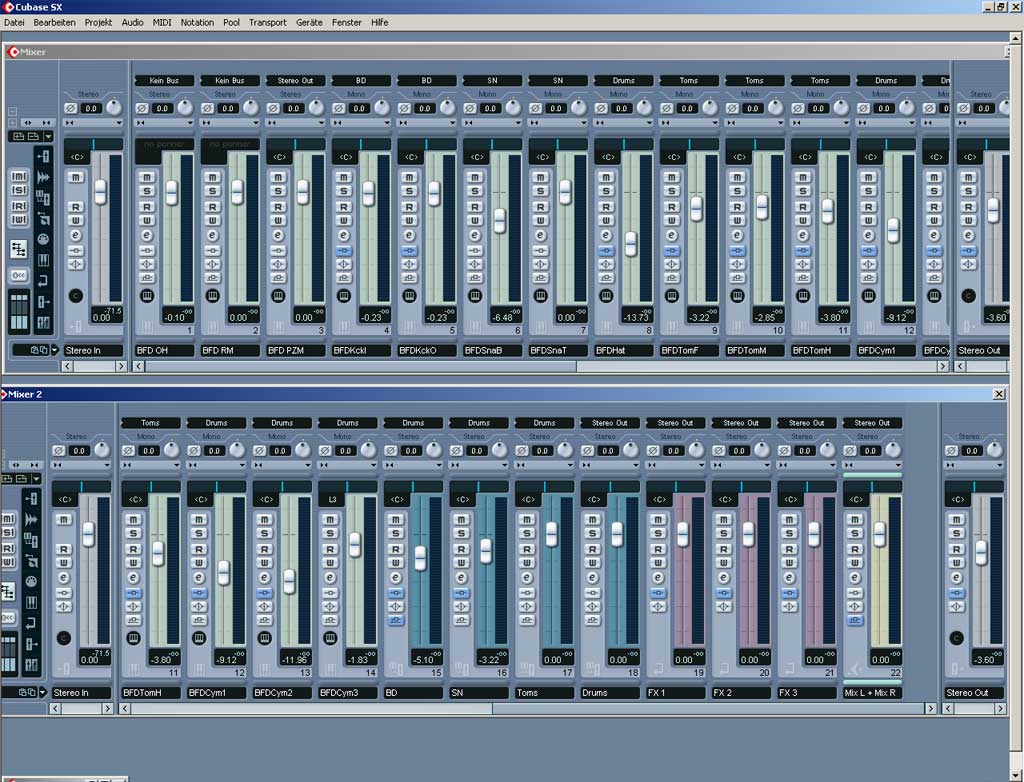This screenshot has width=1024, height=782.
Task: Bypass inserts on the BFDKckI channel
Action: click(x=344, y=251)
